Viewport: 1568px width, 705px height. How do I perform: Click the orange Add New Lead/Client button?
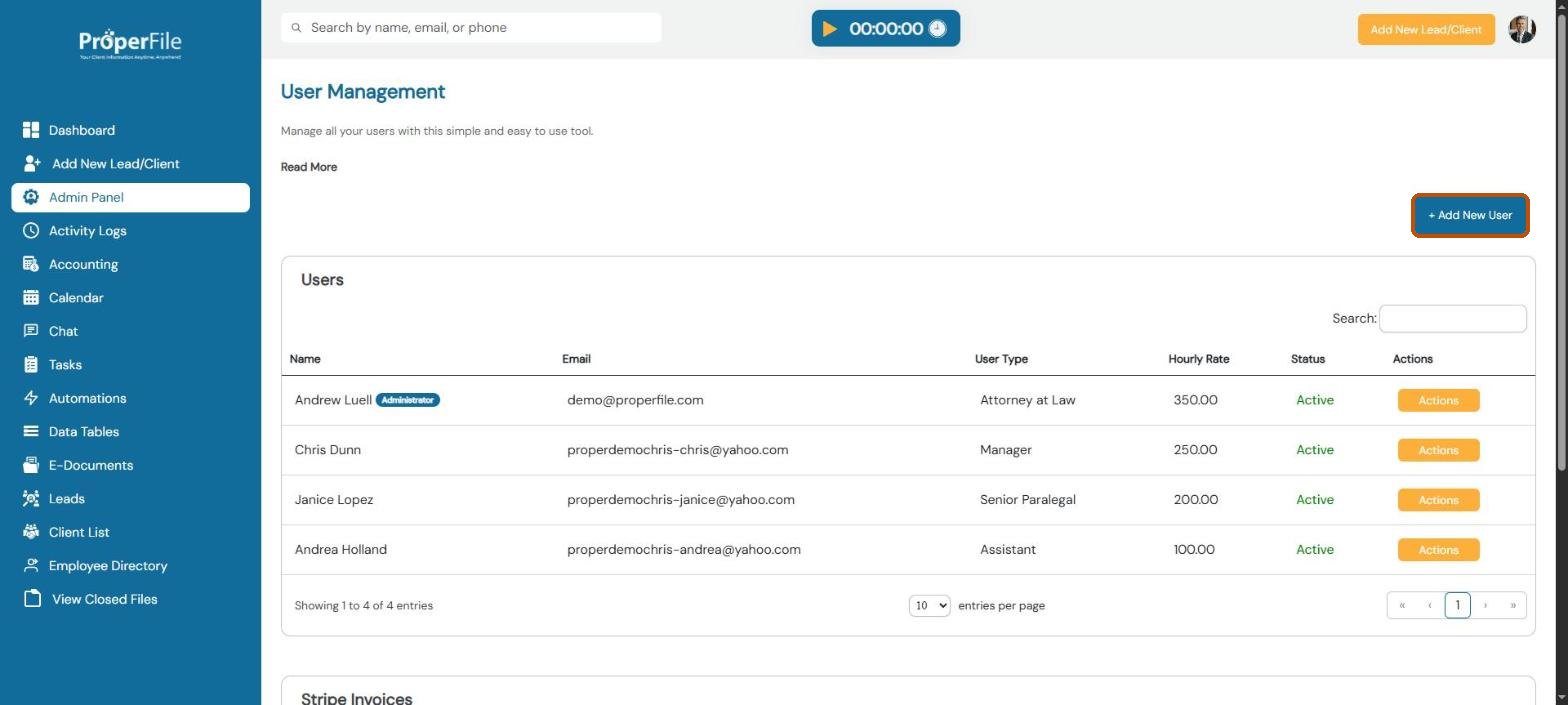1426,29
